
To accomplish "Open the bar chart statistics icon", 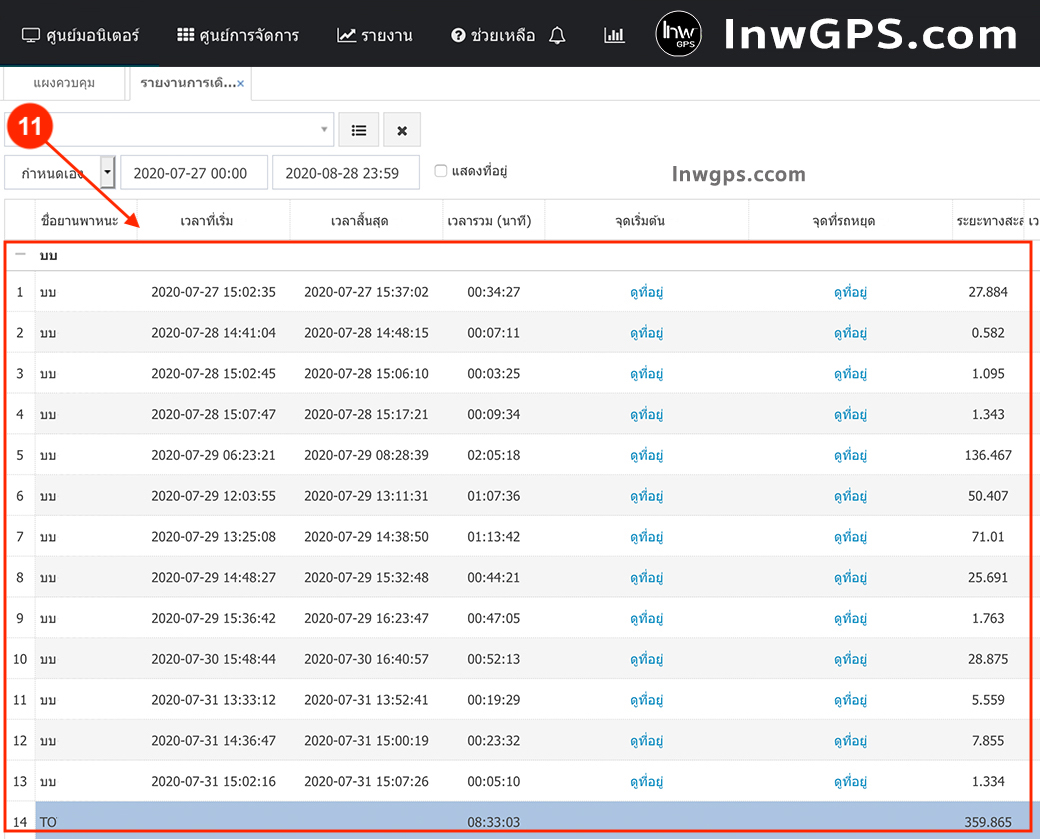I will point(614,36).
